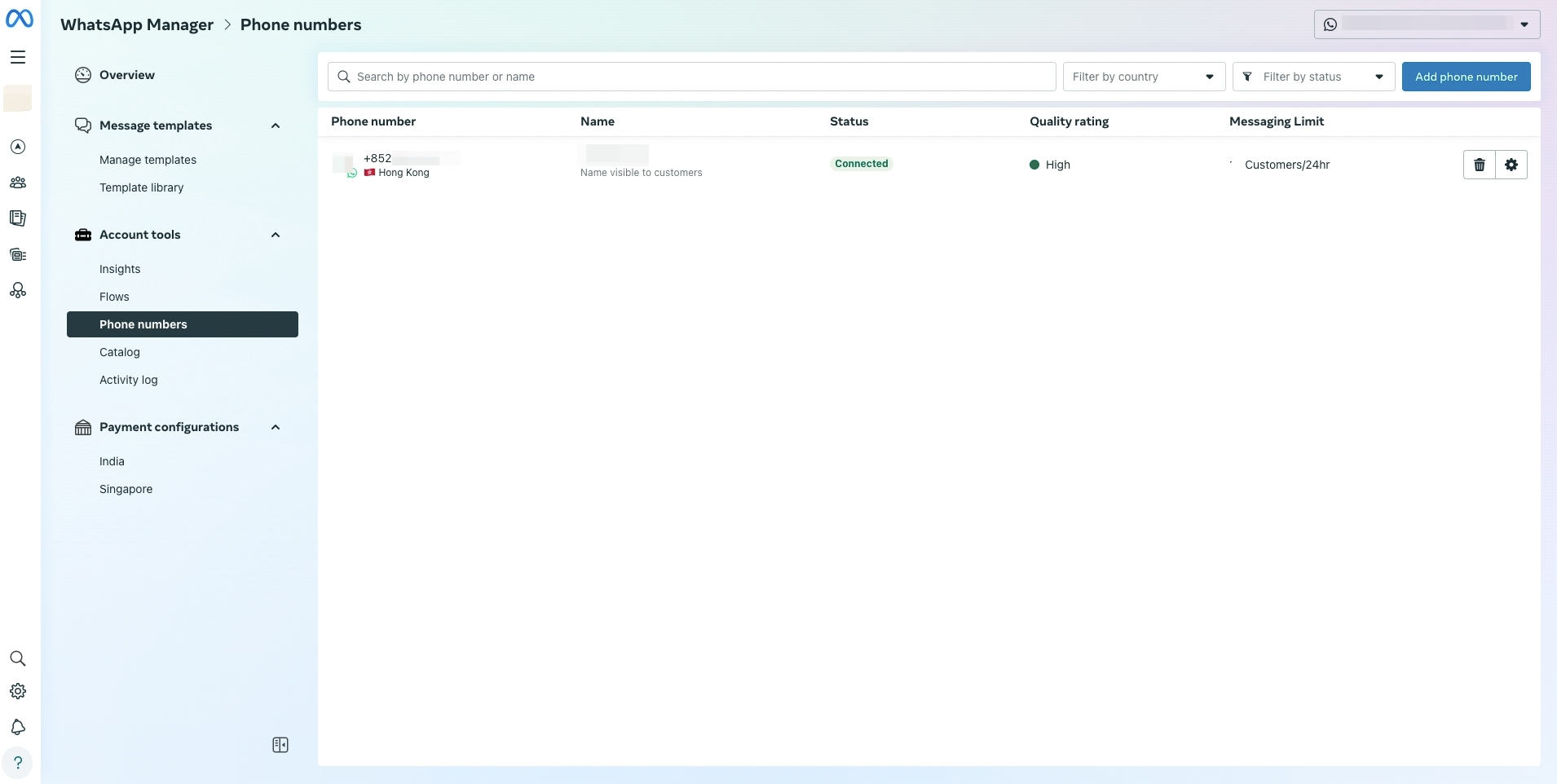
Task: Click WhatsApp Manager breadcrumb link
Action: pos(137,24)
